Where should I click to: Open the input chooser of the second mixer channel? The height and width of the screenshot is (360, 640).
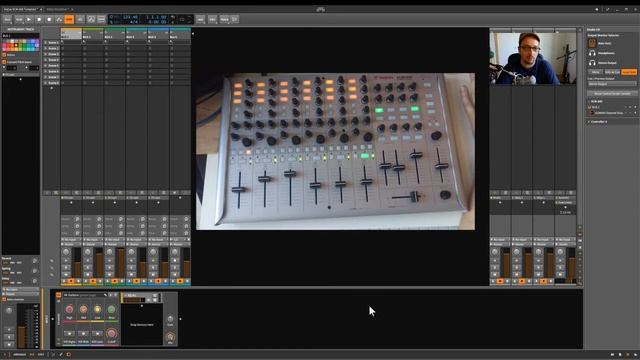[93, 240]
